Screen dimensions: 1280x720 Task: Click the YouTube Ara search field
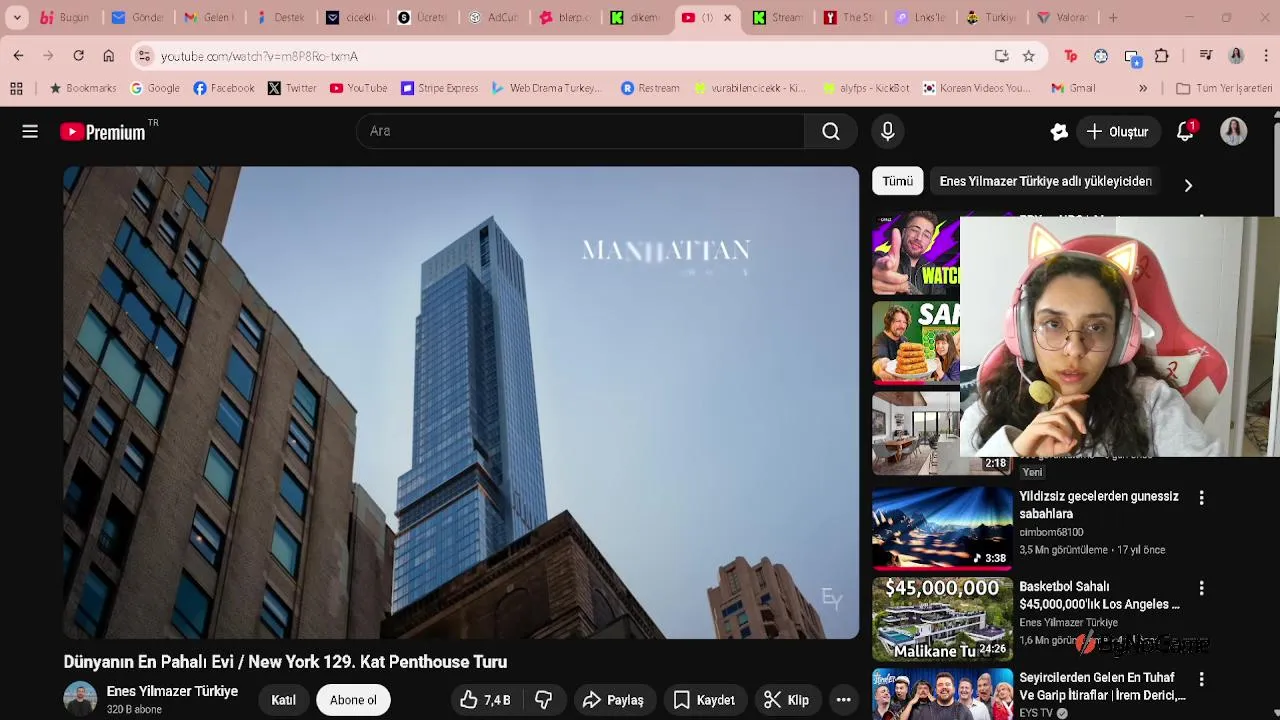click(580, 131)
